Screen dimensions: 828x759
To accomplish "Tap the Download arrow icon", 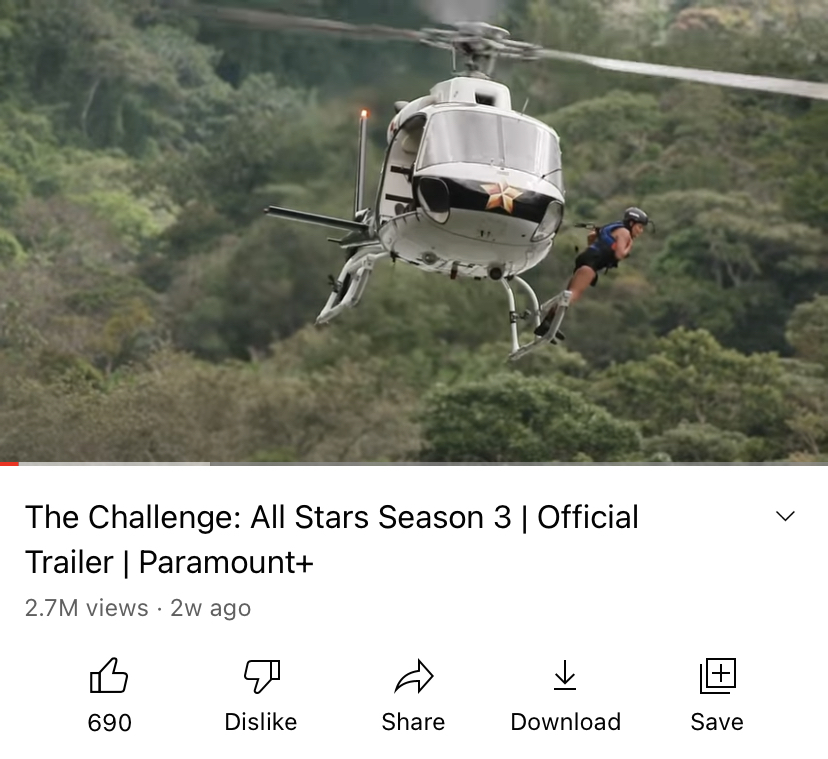I will pyautogui.click(x=565, y=675).
